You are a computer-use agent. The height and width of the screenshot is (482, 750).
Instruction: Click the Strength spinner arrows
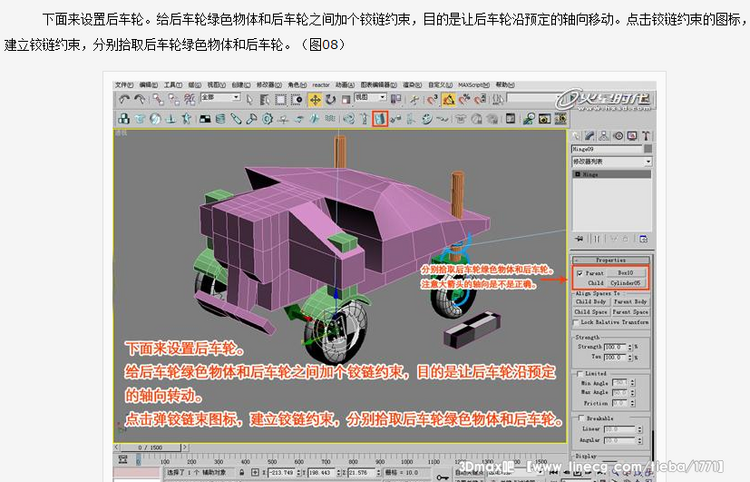[x=630, y=347]
